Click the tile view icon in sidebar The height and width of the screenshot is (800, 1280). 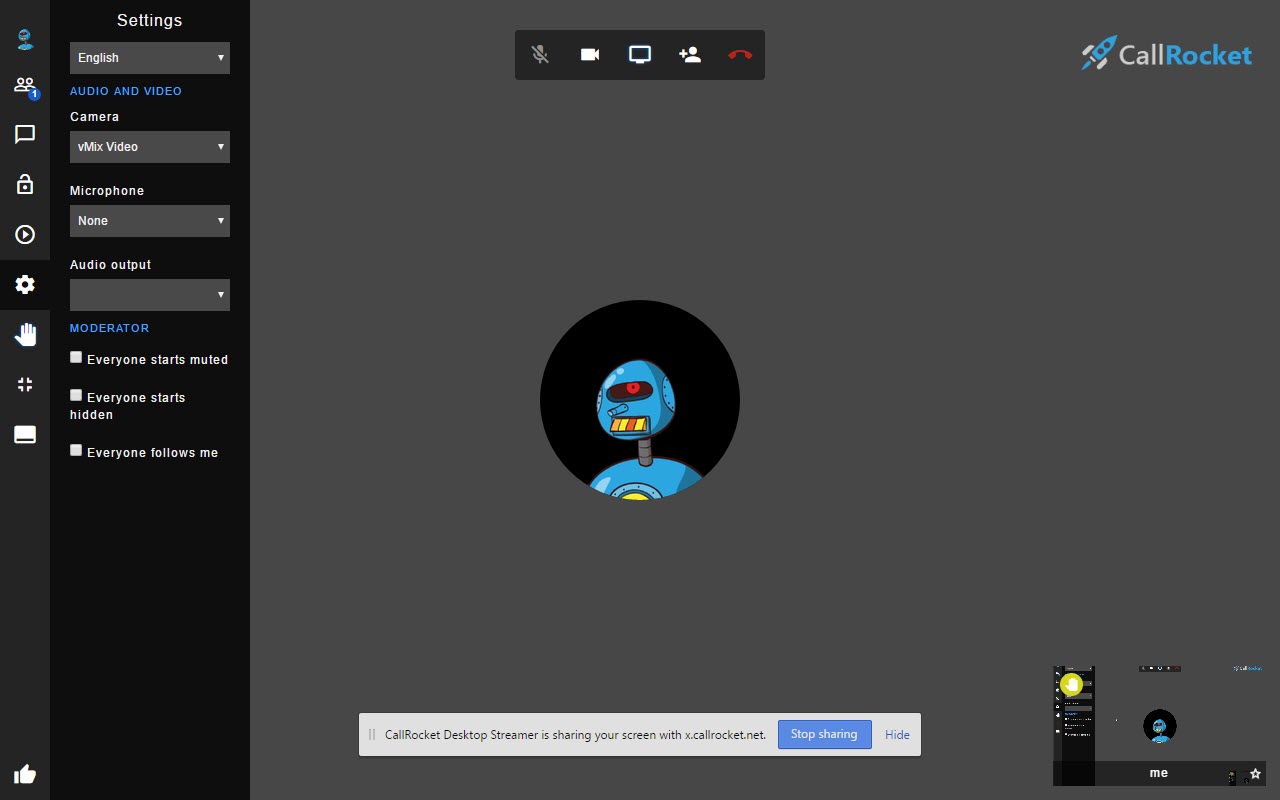point(24,384)
